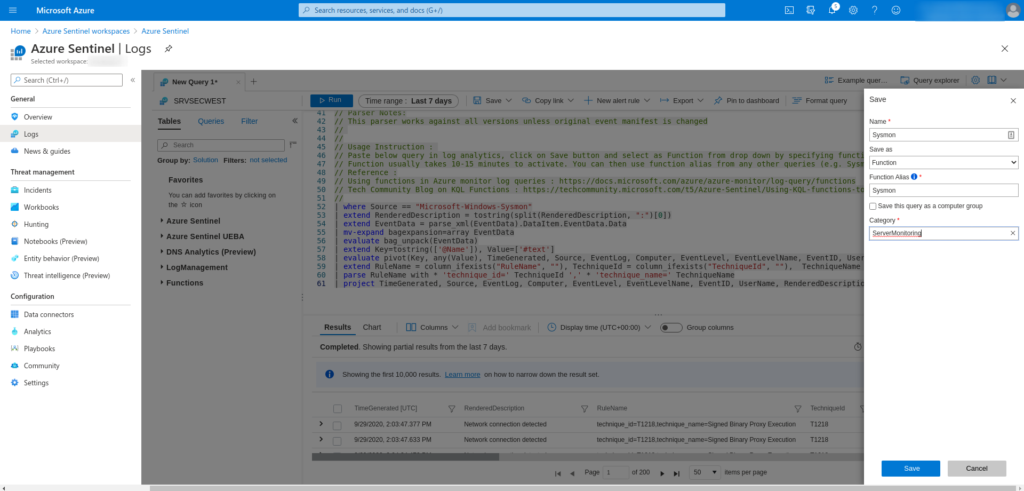
Task: Open the Azure portal hamburger menu
Action: click(13, 10)
